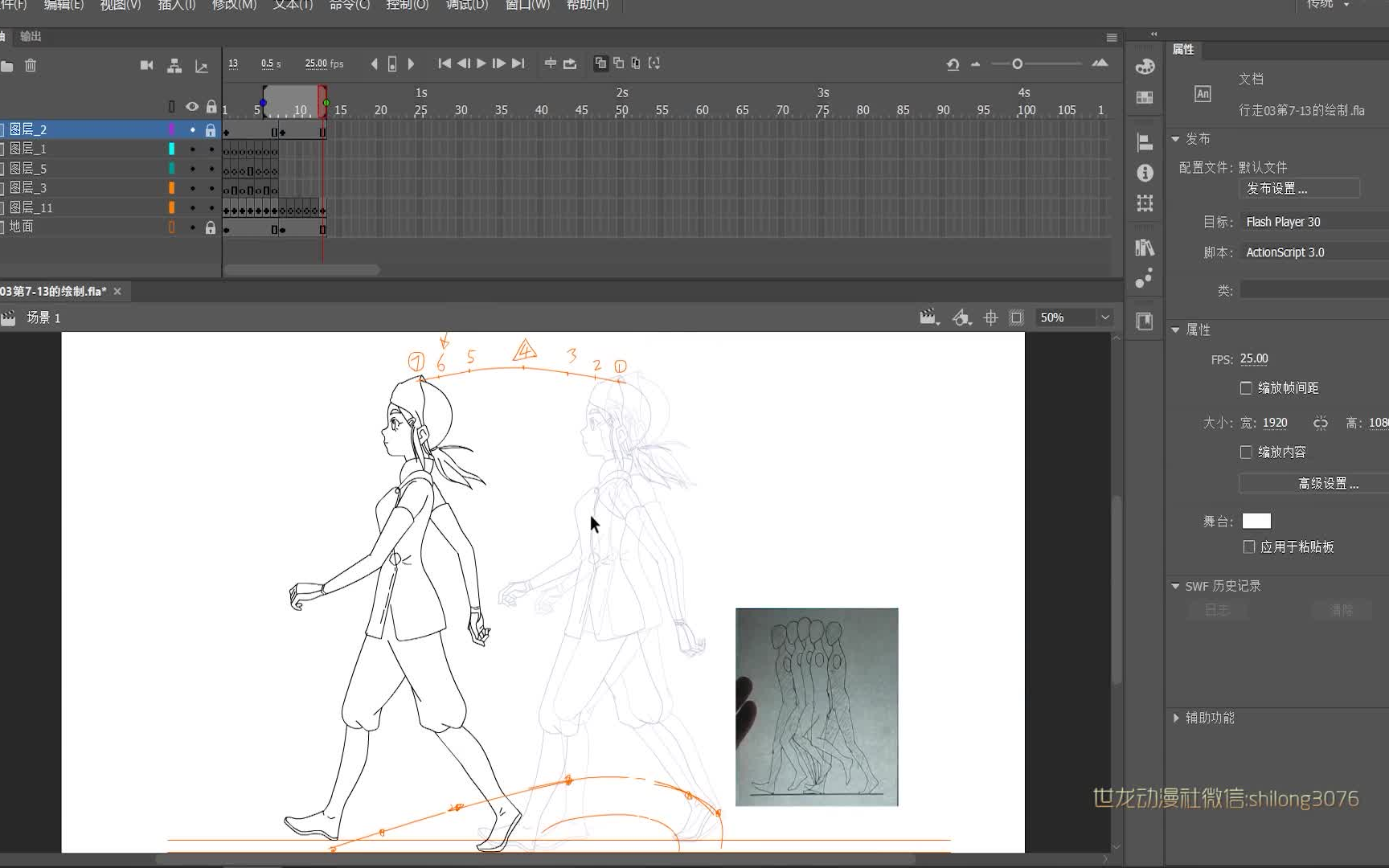The image size is (1389, 868).
Task: Click the 高级设置... button
Action: [x=1313, y=484]
